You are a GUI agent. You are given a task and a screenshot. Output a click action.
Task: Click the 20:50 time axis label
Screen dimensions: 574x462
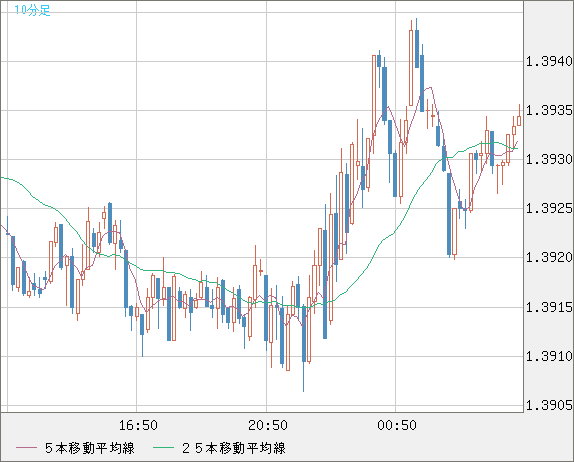[268, 425]
